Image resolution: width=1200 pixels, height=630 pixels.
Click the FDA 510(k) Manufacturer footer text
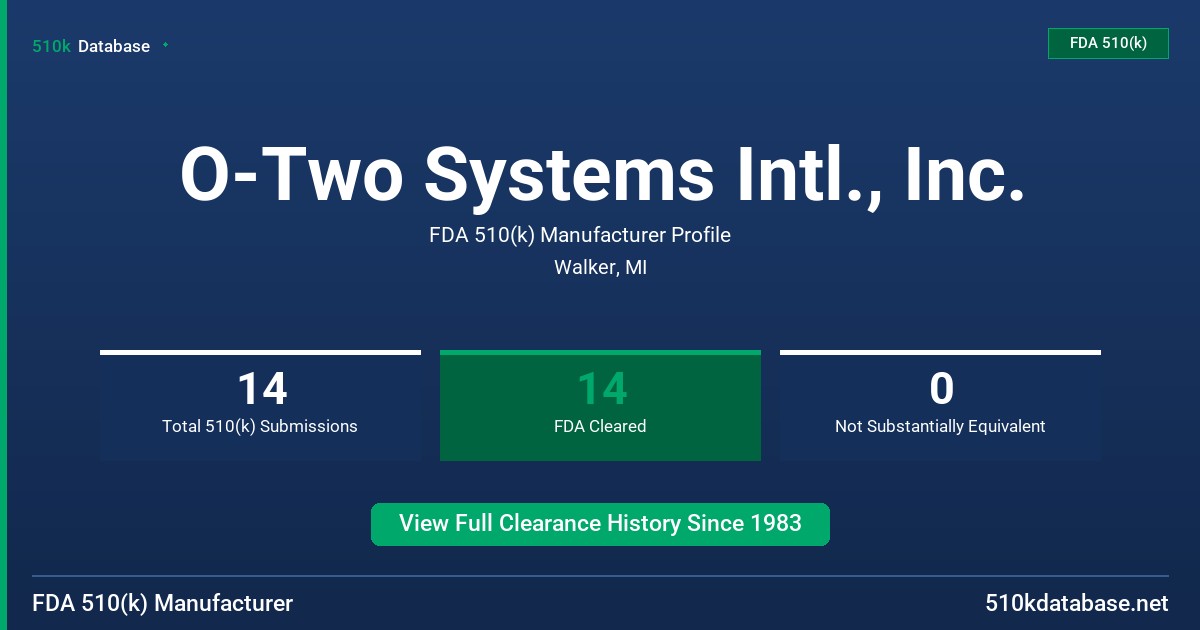click(x=163, y=604)
